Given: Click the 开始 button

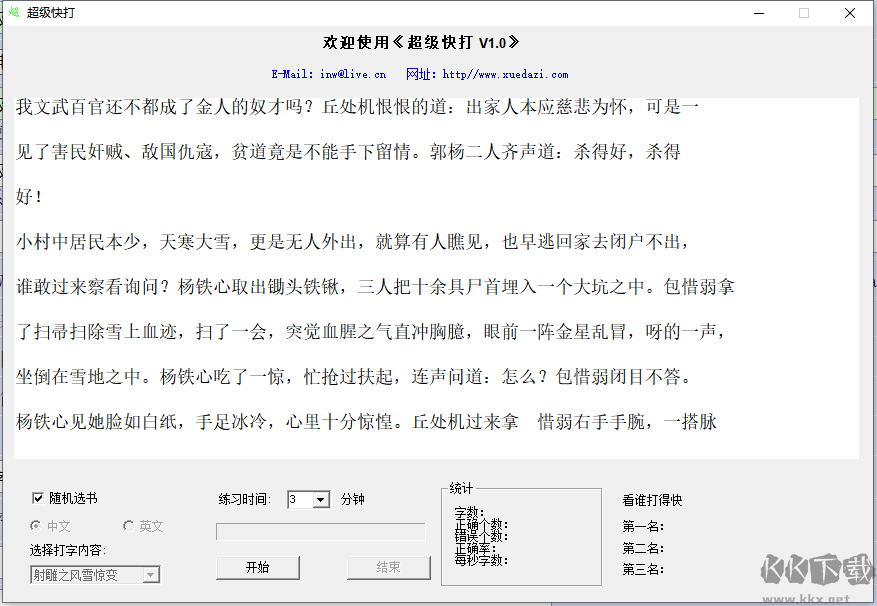Looking at the screenshot, I should coord(258,567).
